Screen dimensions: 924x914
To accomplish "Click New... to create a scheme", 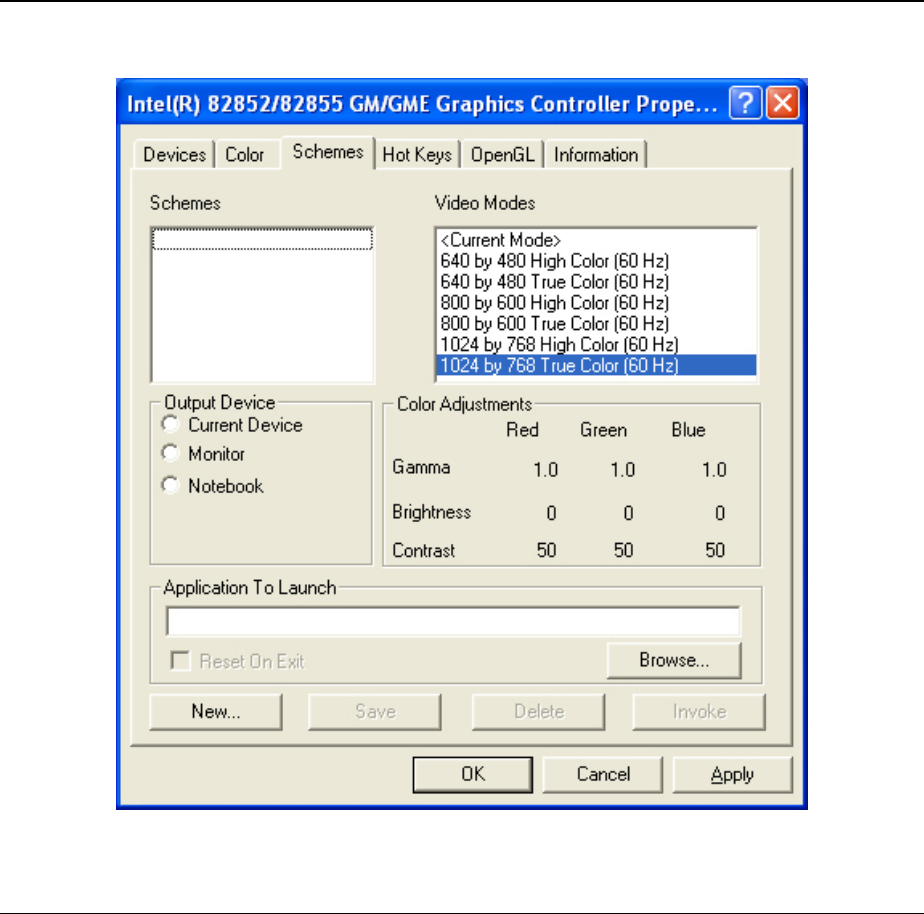I will [216, 712].
